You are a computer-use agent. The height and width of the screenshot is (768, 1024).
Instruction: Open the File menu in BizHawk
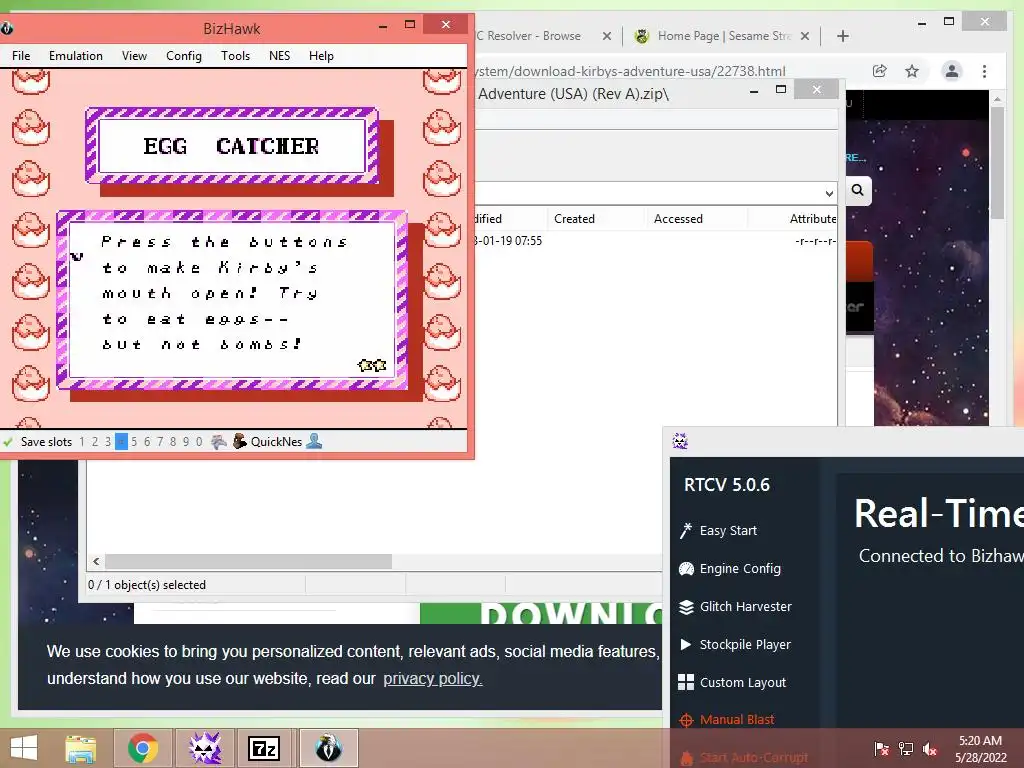[x=21, y=56]
